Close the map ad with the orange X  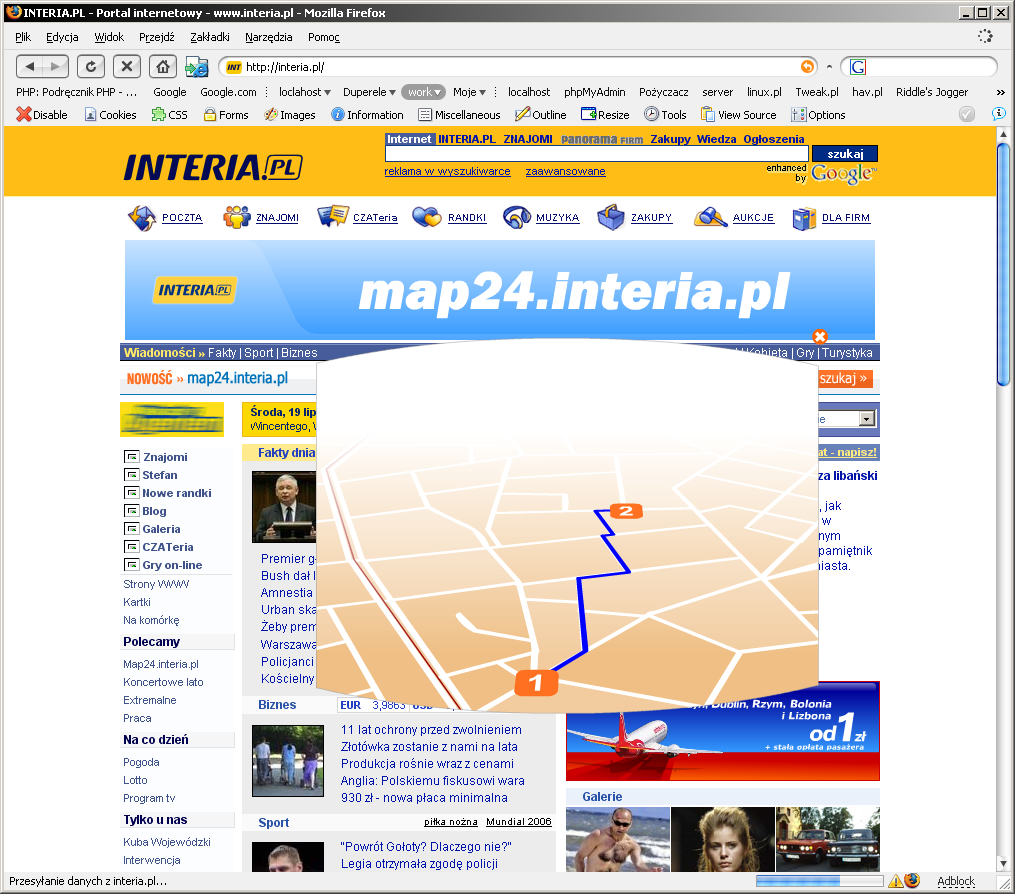point(820,336)
